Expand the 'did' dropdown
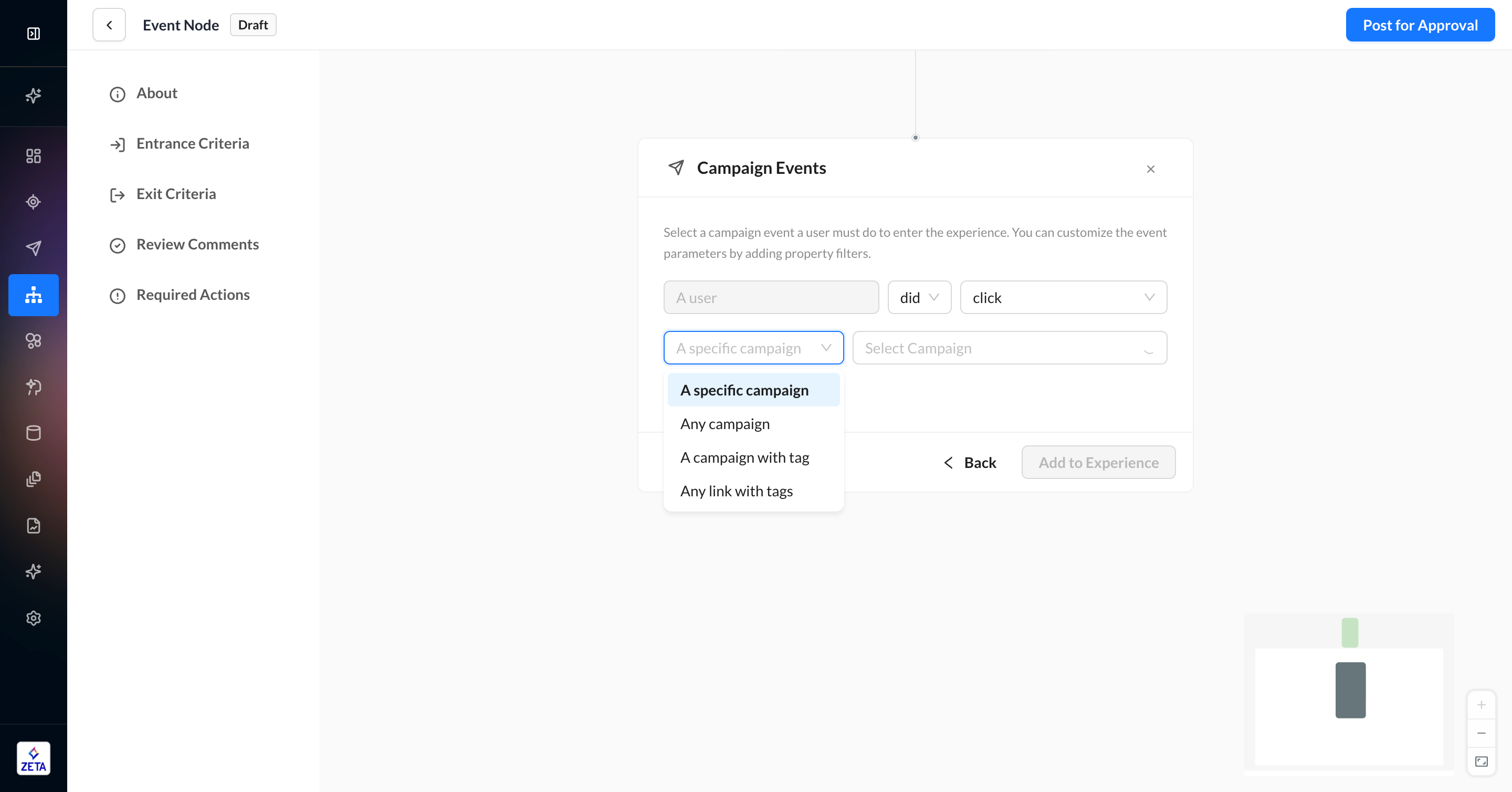Viewport: 1512px width, 792px height. coord(919,298)
